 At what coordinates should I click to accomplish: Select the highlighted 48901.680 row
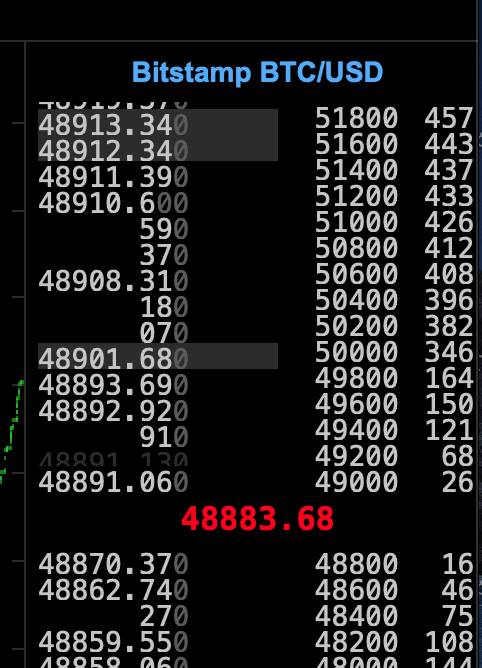pyautogui.click(x=158, y=356)
